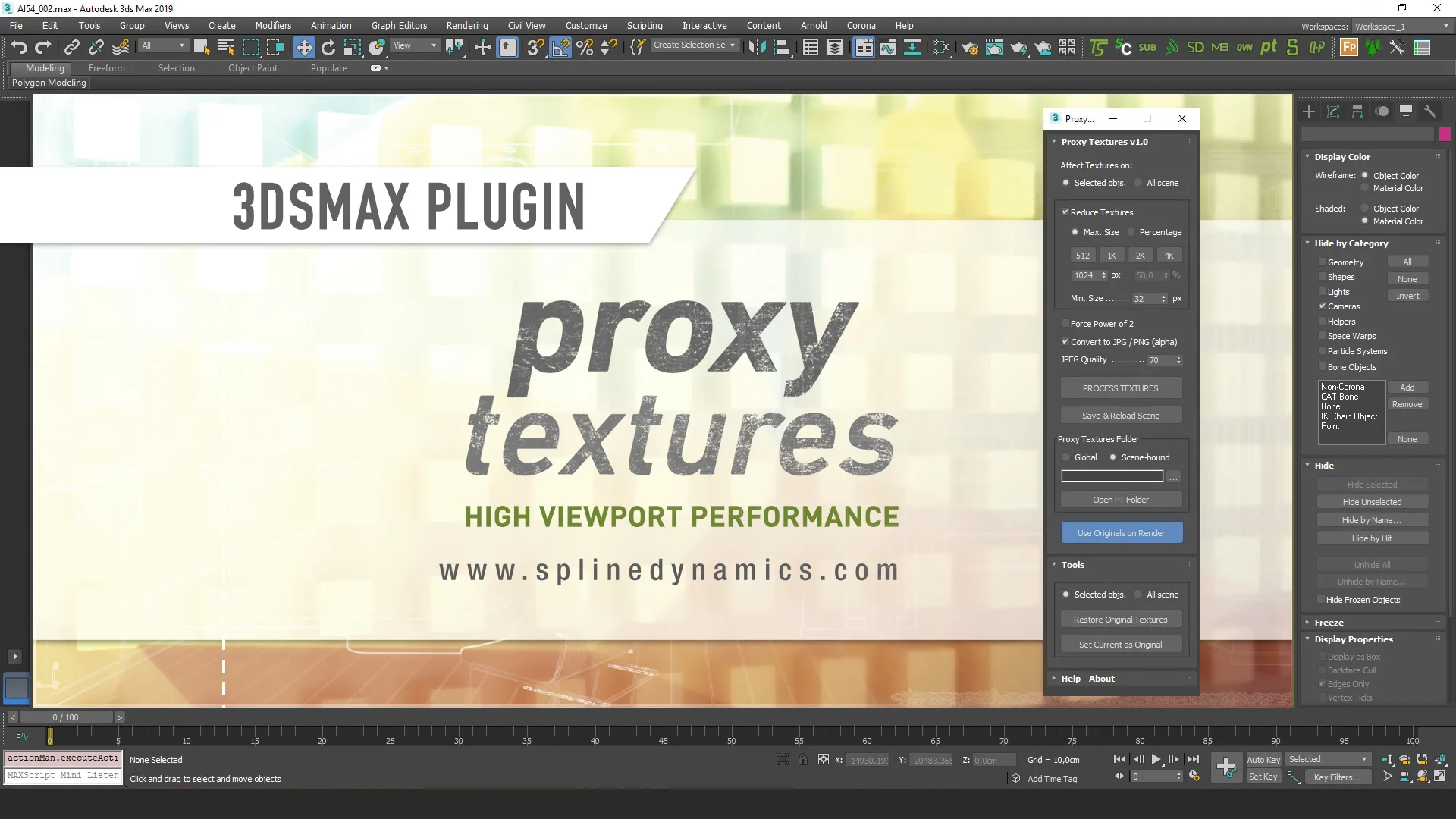Click the Select by Name icon

[x=227, y=47]
